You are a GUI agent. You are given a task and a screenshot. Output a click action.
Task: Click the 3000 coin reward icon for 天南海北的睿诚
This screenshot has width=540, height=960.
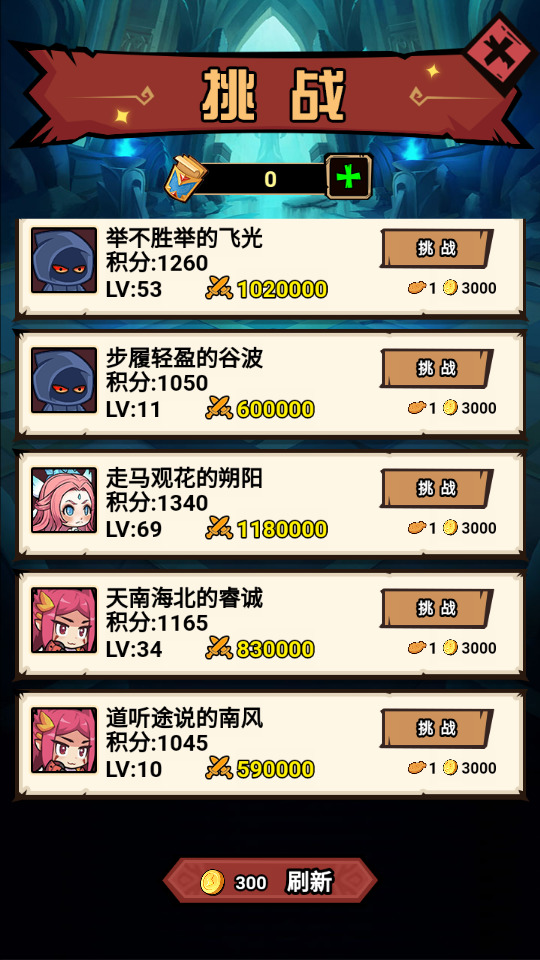coord(451,647)
